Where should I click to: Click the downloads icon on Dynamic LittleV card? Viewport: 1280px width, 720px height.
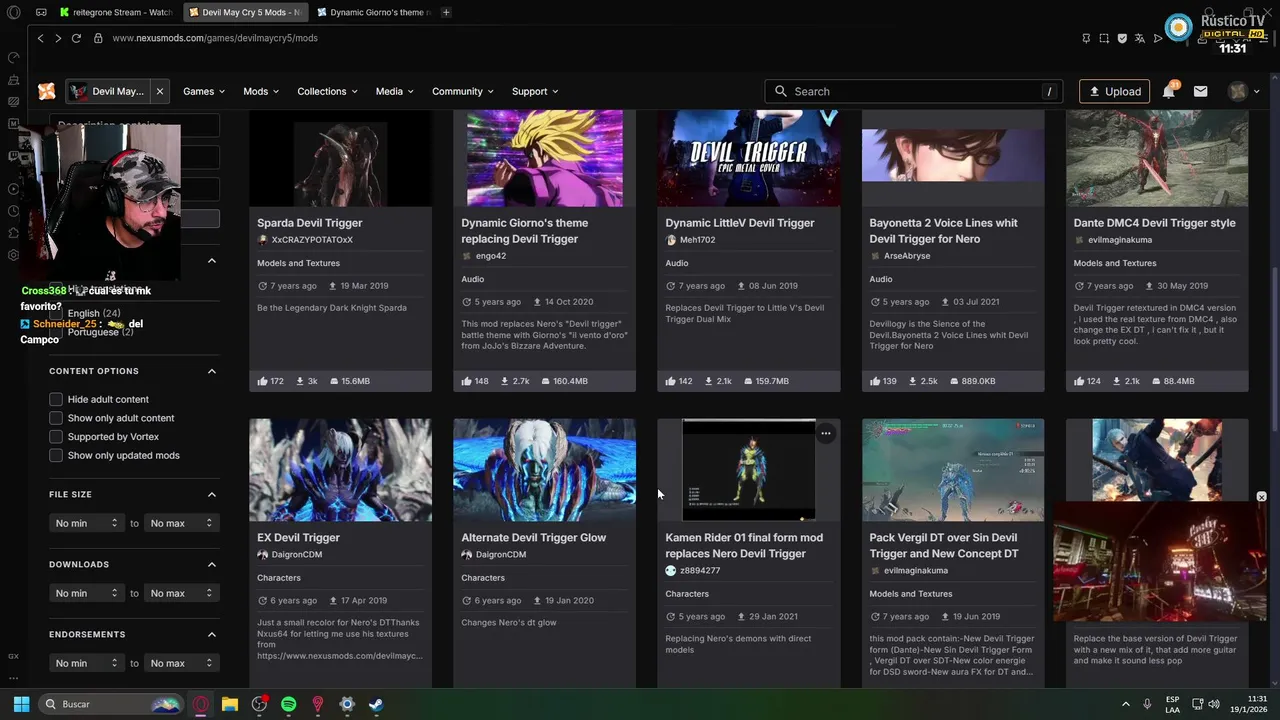[x=709, y=381]
